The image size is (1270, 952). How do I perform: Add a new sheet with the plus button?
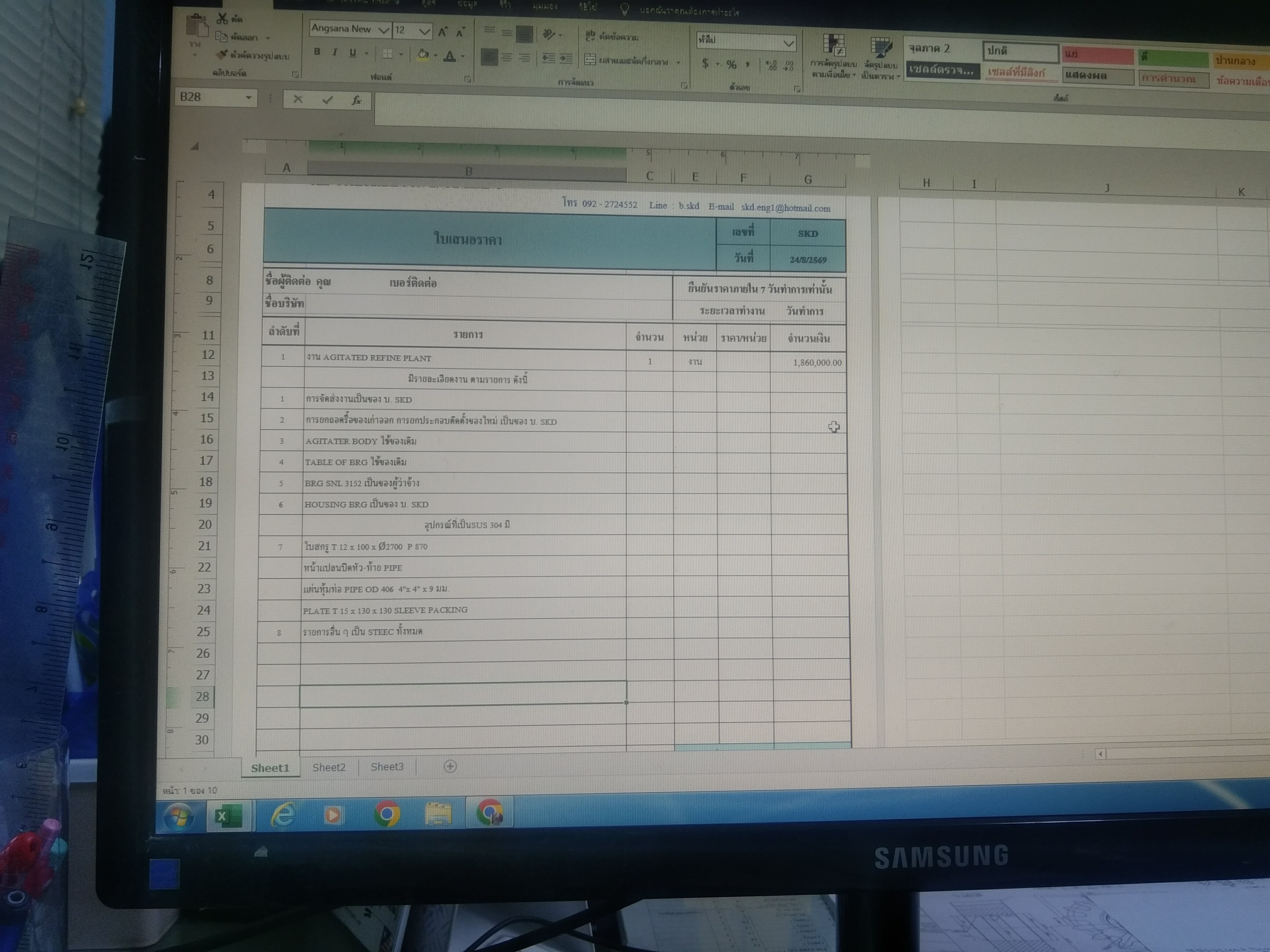[x=450, y=766]
